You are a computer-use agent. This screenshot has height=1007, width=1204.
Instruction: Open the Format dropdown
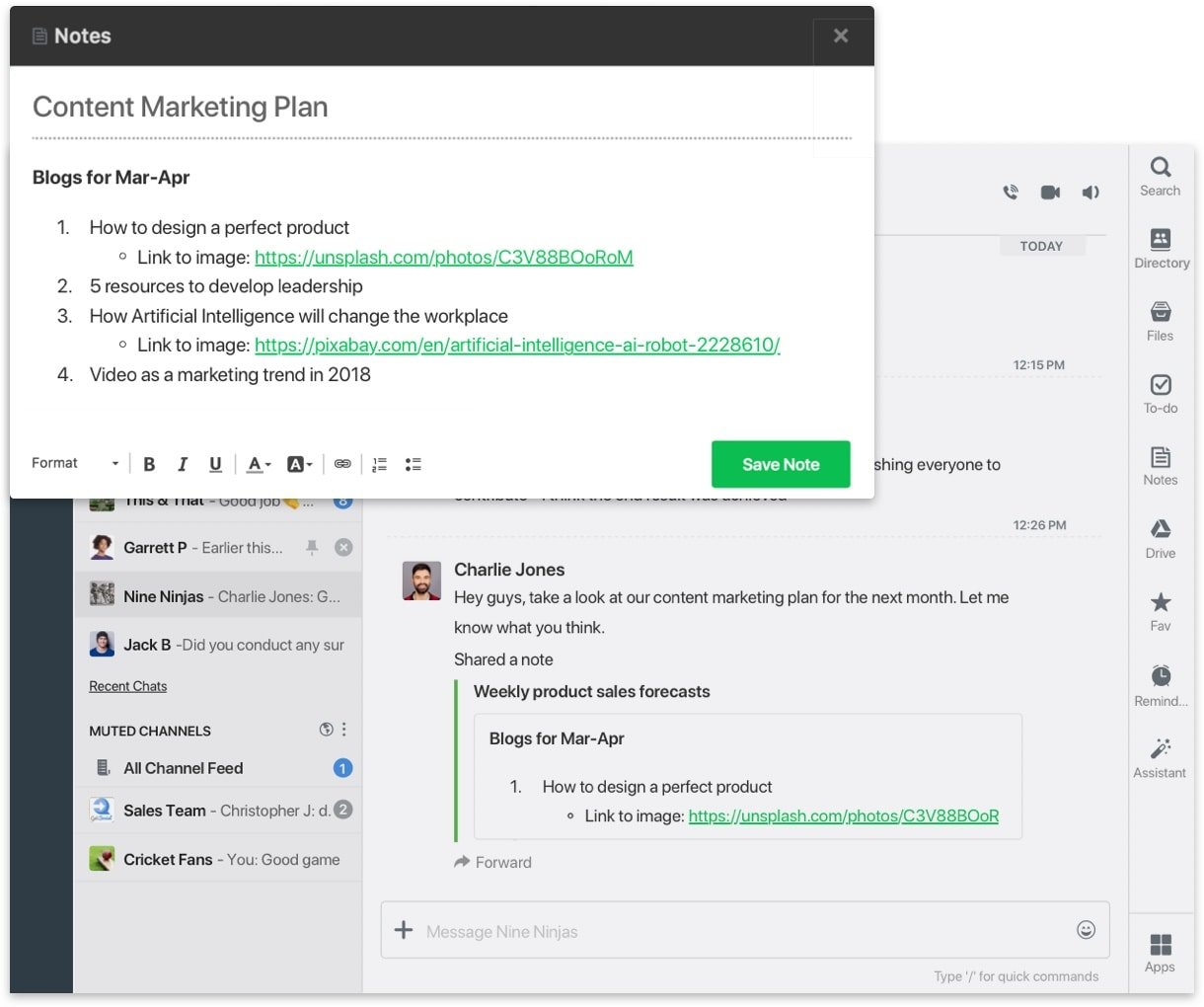click(75, 463)
